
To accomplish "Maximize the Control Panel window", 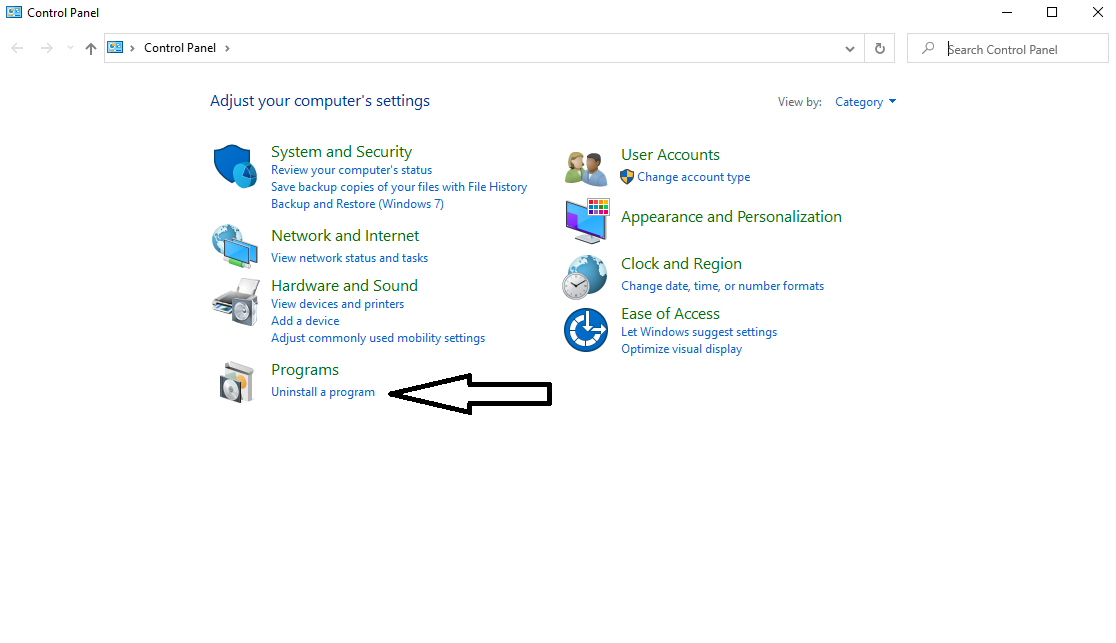I will pos(1052,12).
